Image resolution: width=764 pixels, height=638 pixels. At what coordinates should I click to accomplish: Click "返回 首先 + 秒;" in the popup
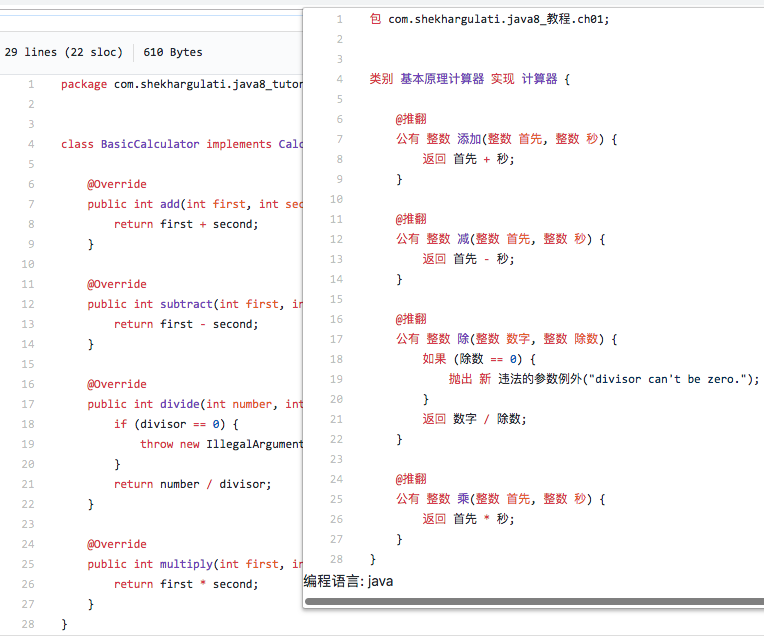tap(468, 159)
